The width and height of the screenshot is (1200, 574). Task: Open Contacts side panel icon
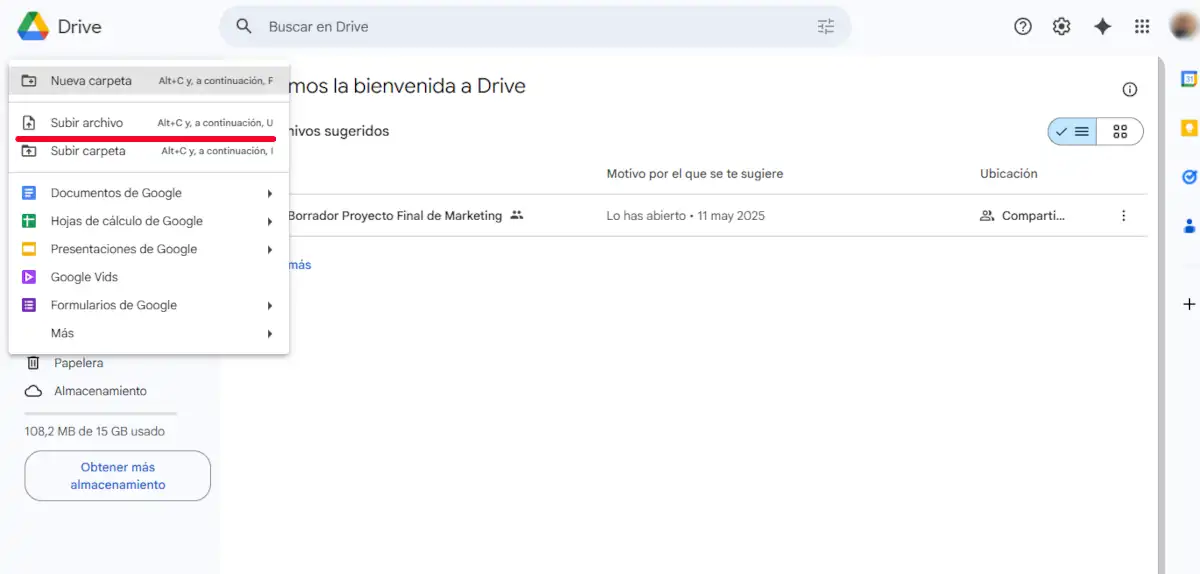pos(1189,226)
